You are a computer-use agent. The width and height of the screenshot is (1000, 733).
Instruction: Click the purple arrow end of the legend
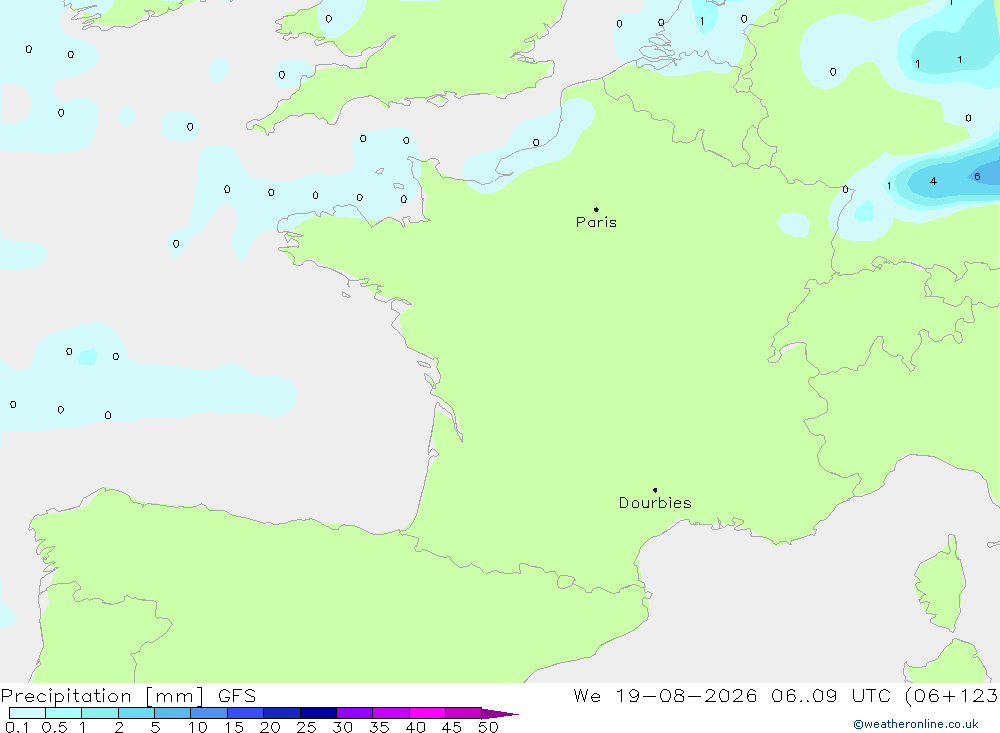[x=500, y=714]
